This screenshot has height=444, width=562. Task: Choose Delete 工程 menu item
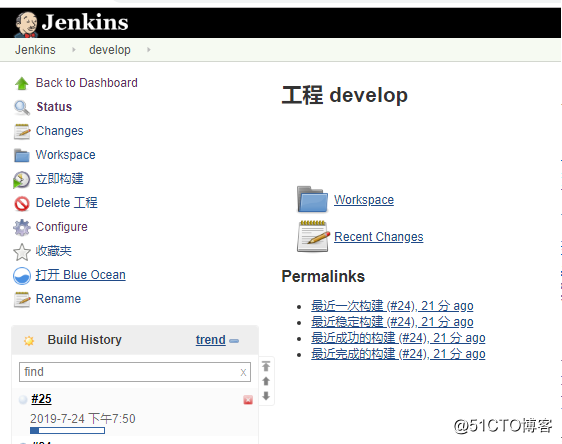click(x=67, y=203)
